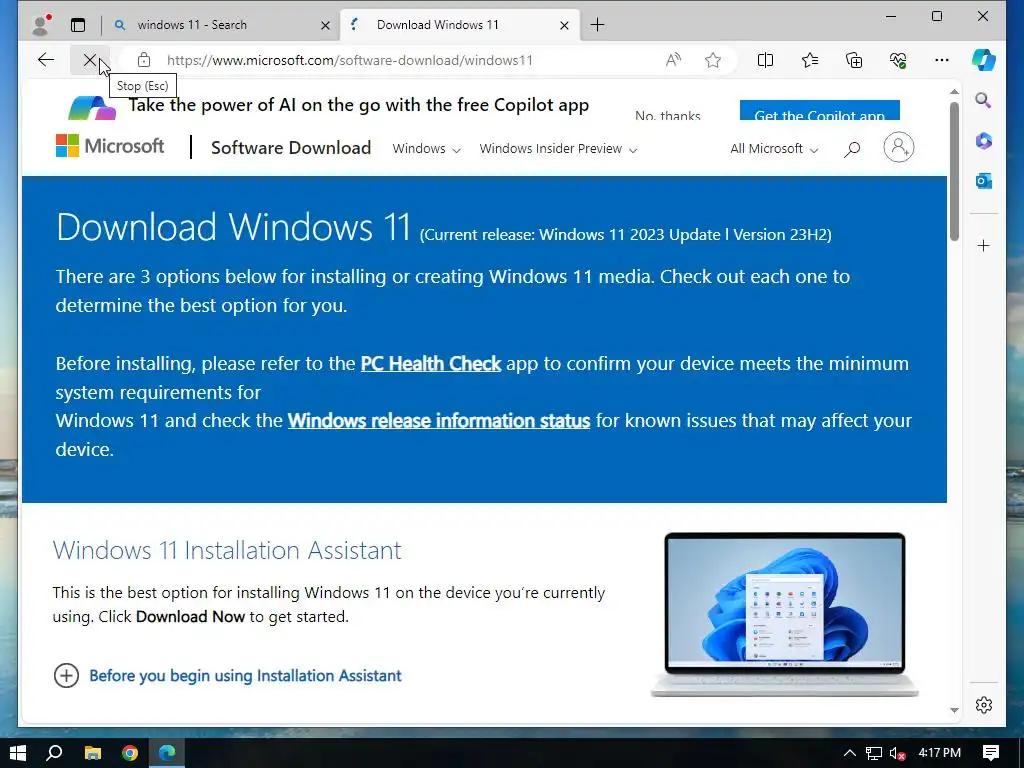Viewport: 1024px width, 768px height.
Task: Close the windows 11 - Search tab
Action: point(325,25)
